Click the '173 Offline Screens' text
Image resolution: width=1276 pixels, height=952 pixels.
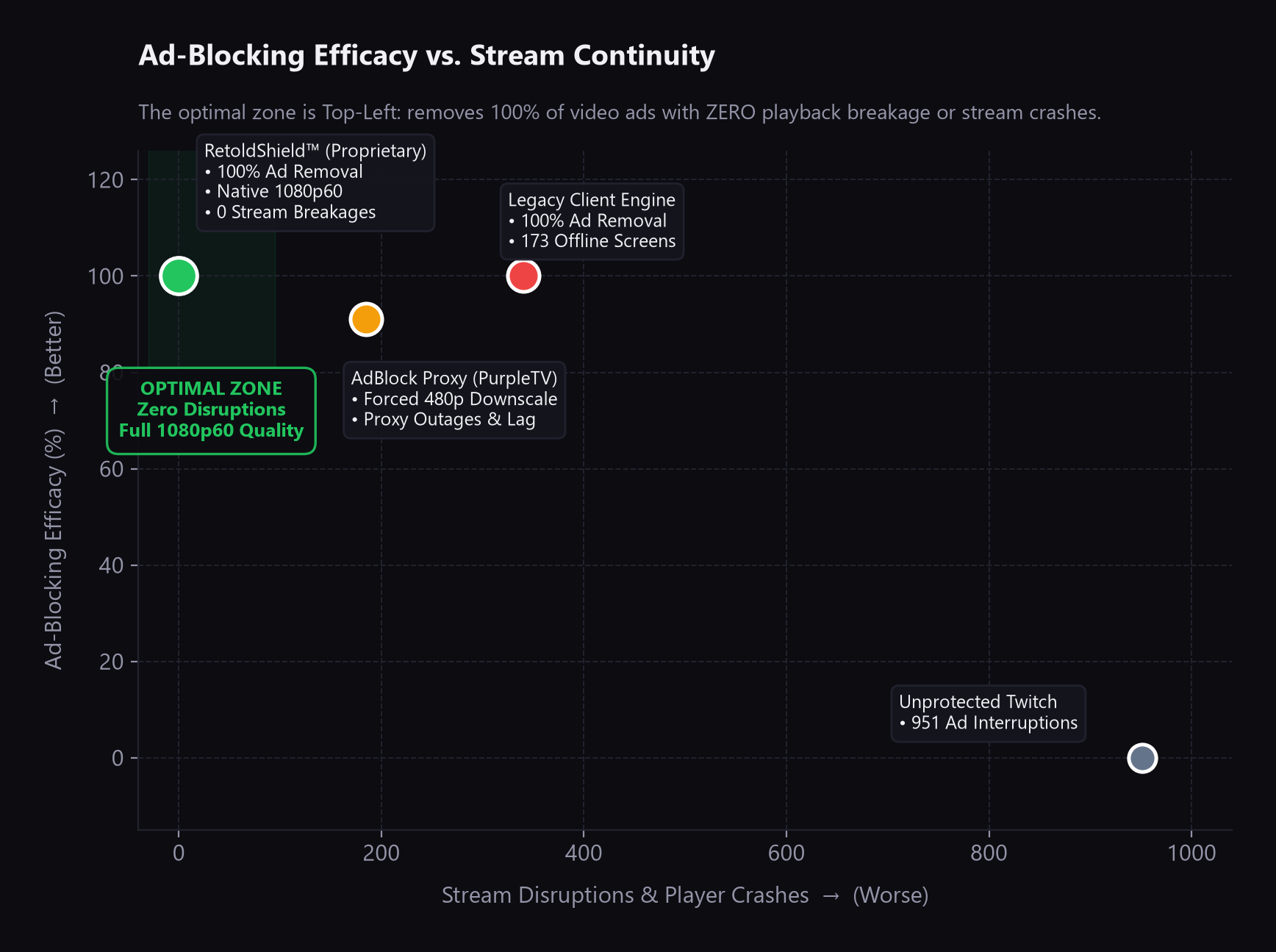point(592,241)
